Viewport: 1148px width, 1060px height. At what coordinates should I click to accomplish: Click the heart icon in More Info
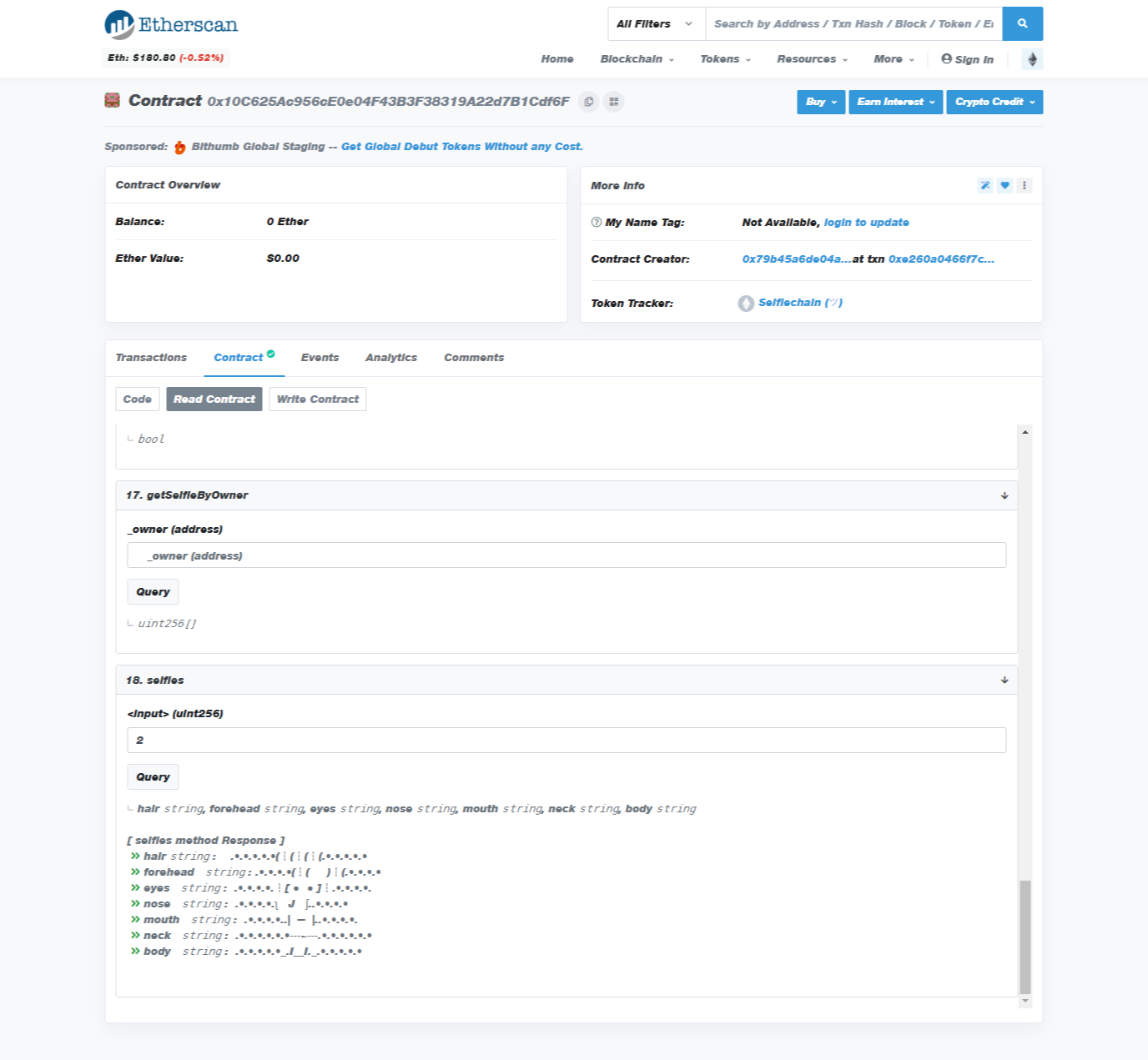click(1004, 186)
